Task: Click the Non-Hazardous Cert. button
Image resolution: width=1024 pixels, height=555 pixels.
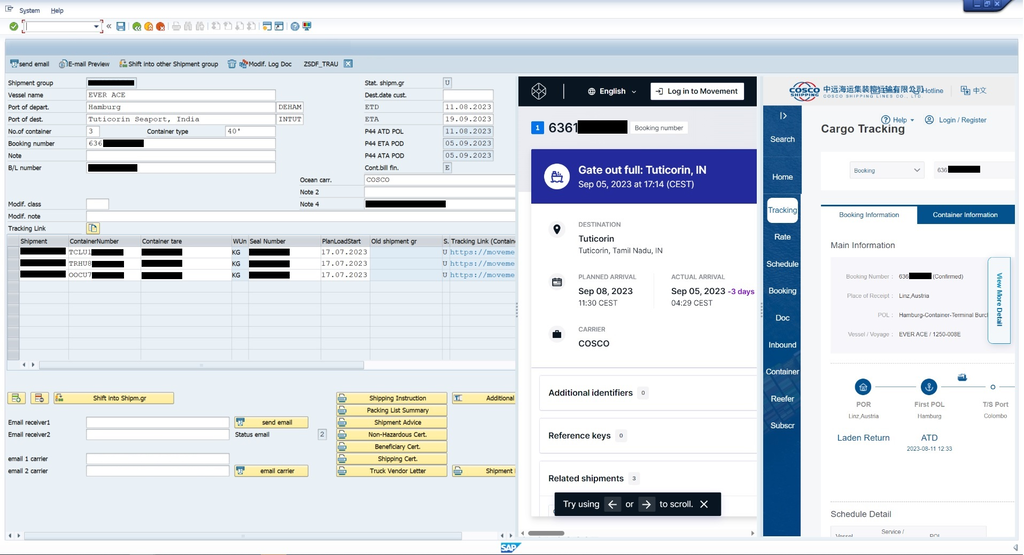Action: pyautogui.click(x=391, y=434)
